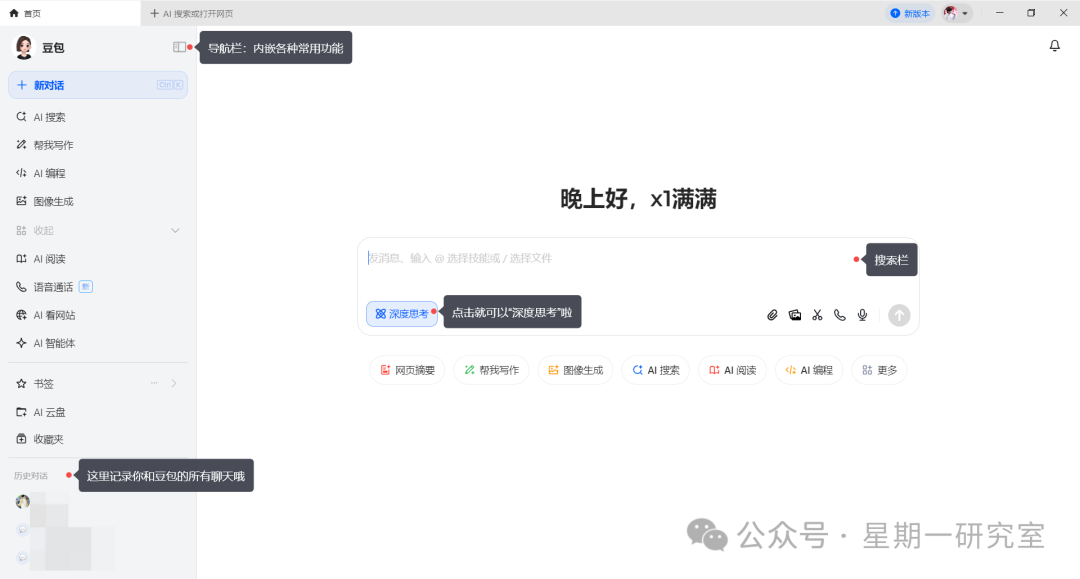Click the 图像生成 shortcut chip

575,370
